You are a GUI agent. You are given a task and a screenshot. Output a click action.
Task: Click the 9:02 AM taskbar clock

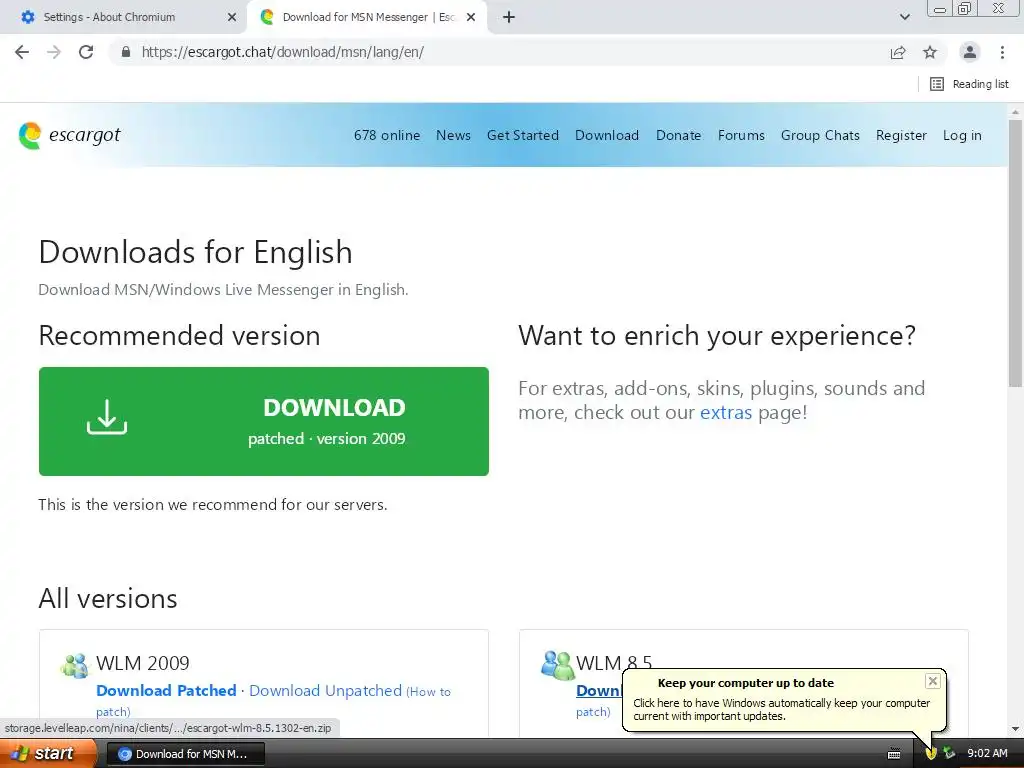click(x=987, y=754)
